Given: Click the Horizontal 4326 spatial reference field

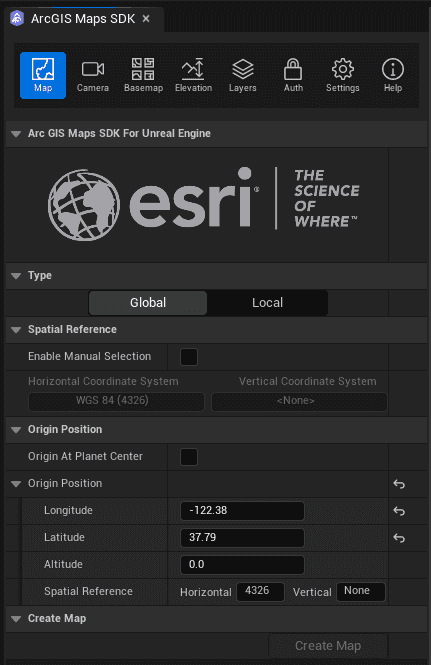Looking at the screenshot, I should (x=260, y=591).
